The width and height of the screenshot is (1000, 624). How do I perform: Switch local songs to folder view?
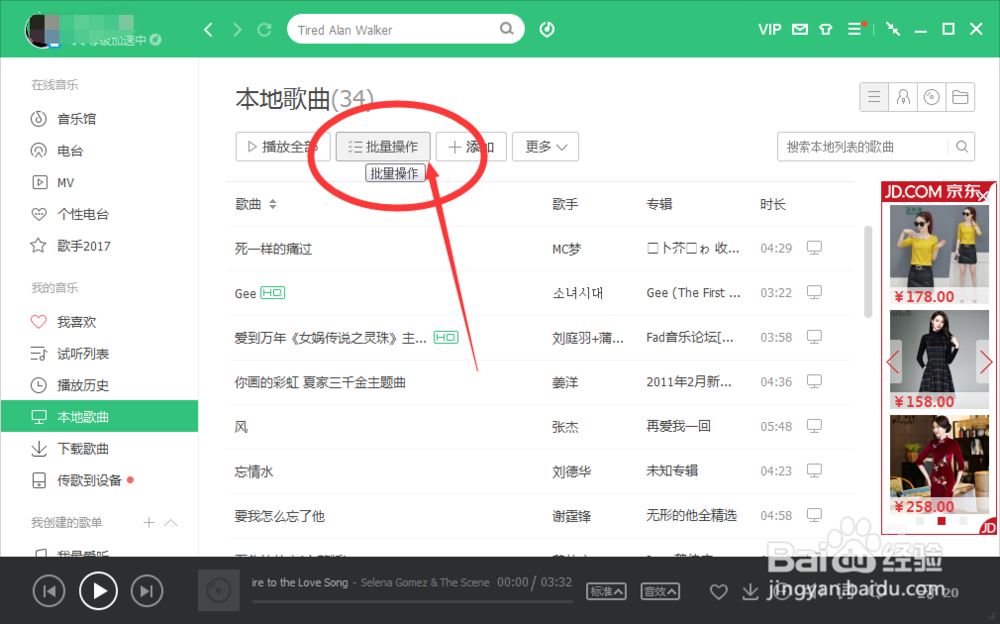[959, 96]
